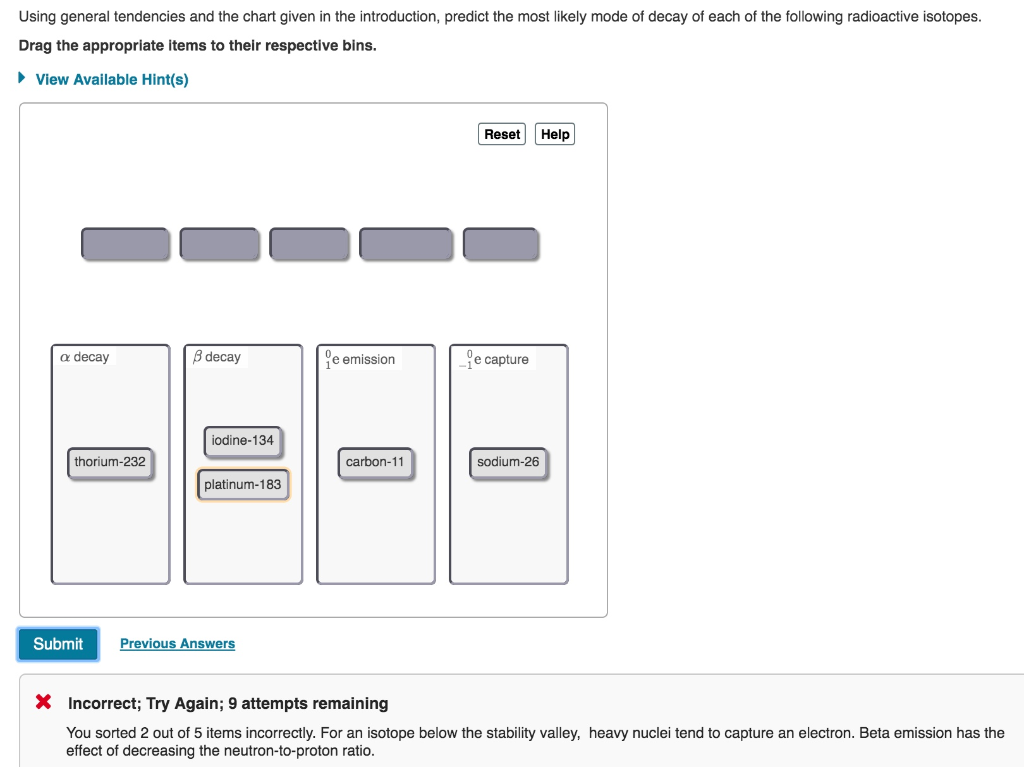Click the alpha decay bin header
1024x767 pixels.
coord(83,357)
